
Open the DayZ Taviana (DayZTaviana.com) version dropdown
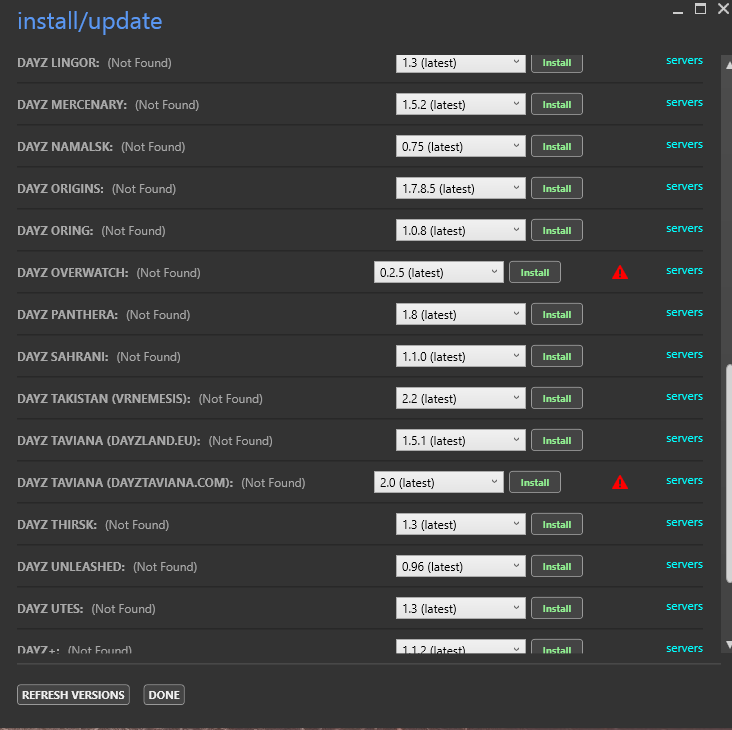(438, 482)
